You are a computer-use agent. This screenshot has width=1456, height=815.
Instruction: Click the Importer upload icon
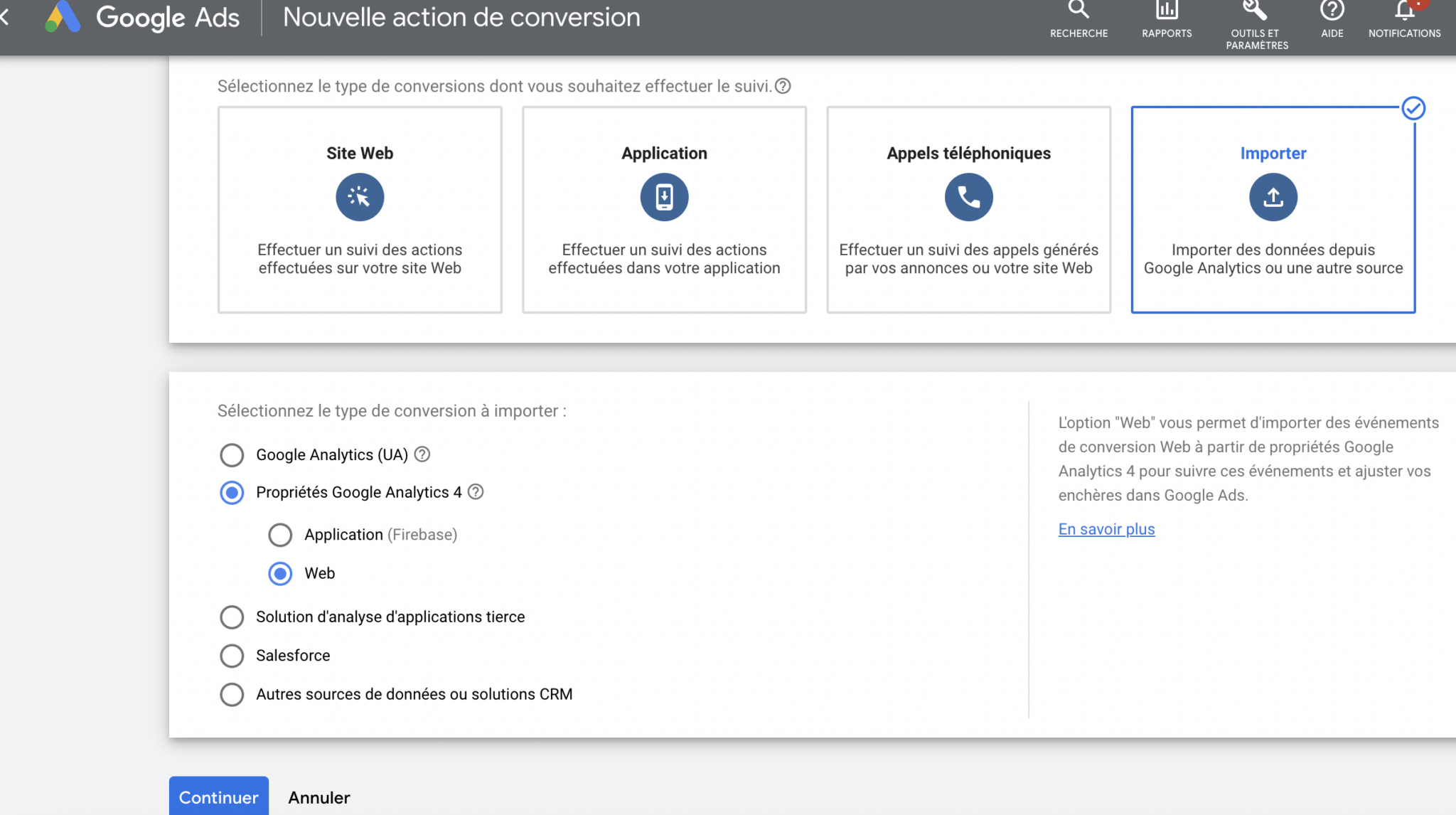click(1273, 197)
